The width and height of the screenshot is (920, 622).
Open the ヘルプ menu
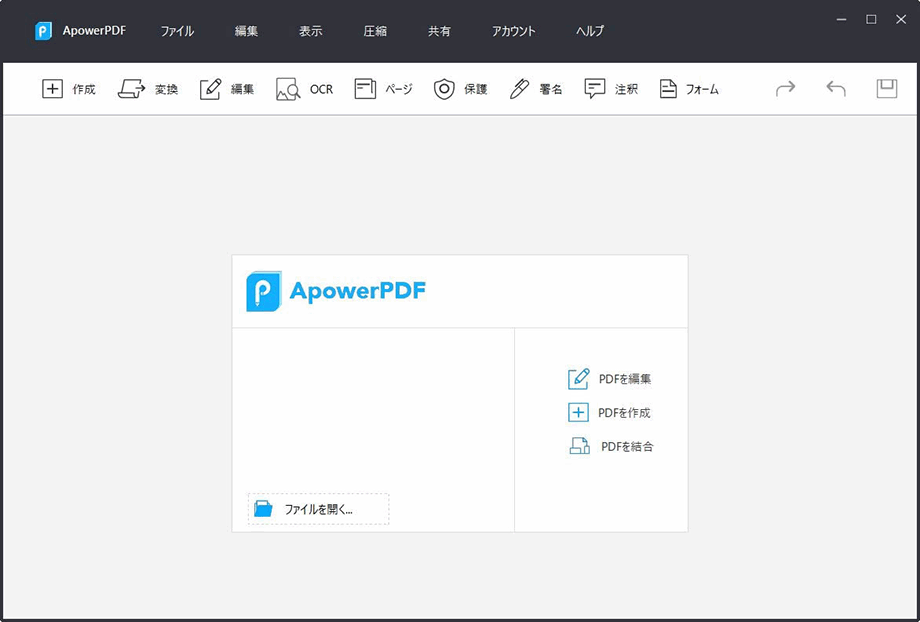(x=590, y=32)
